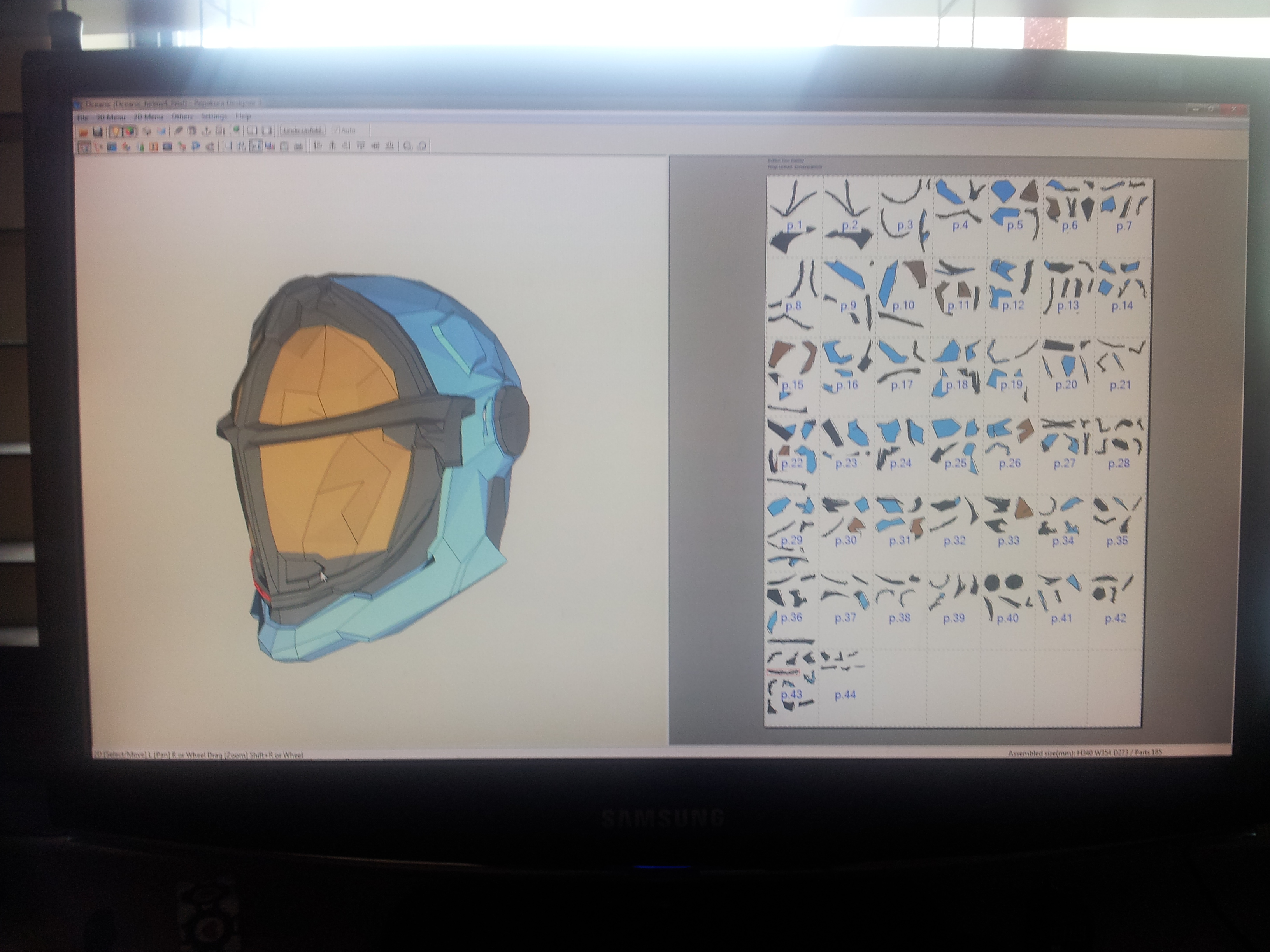The image size is (1270, 952).
Task: Click the Save floppy disk icon
Action: point(98,131)
